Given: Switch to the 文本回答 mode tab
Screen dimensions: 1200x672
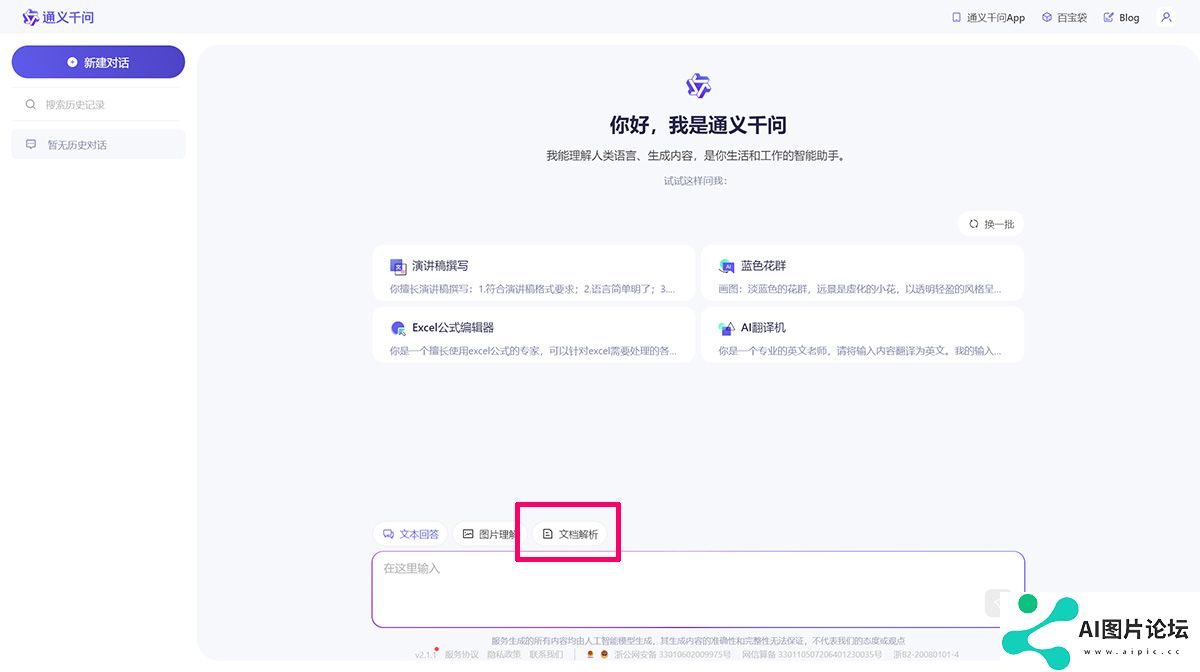Looking at the screenshot, I should (410, 534).
